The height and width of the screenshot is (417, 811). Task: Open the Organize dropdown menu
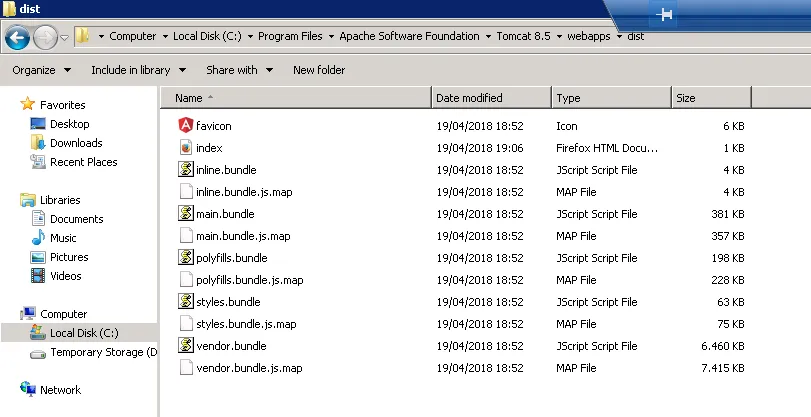click(41, 70)
